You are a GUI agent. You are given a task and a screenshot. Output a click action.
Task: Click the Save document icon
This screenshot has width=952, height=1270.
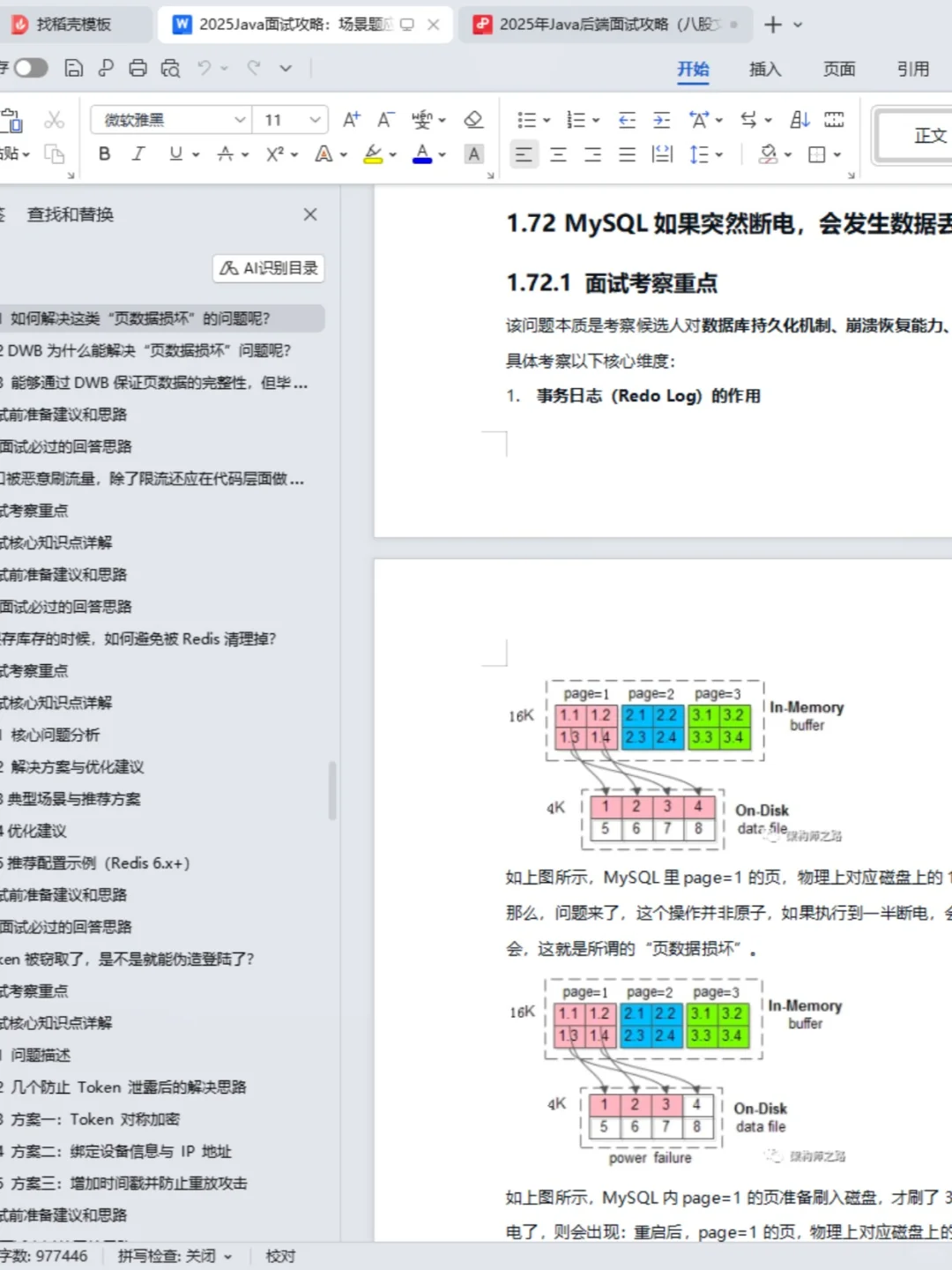click(x=74, y=68)
